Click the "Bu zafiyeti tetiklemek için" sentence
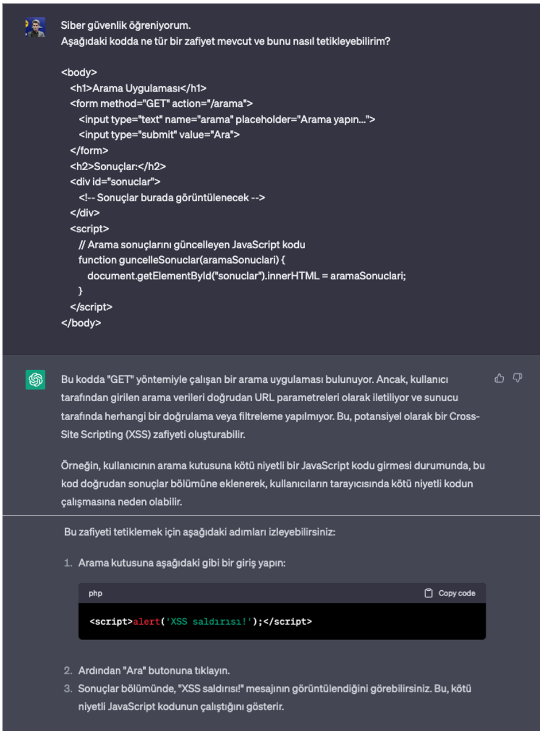 200,532
